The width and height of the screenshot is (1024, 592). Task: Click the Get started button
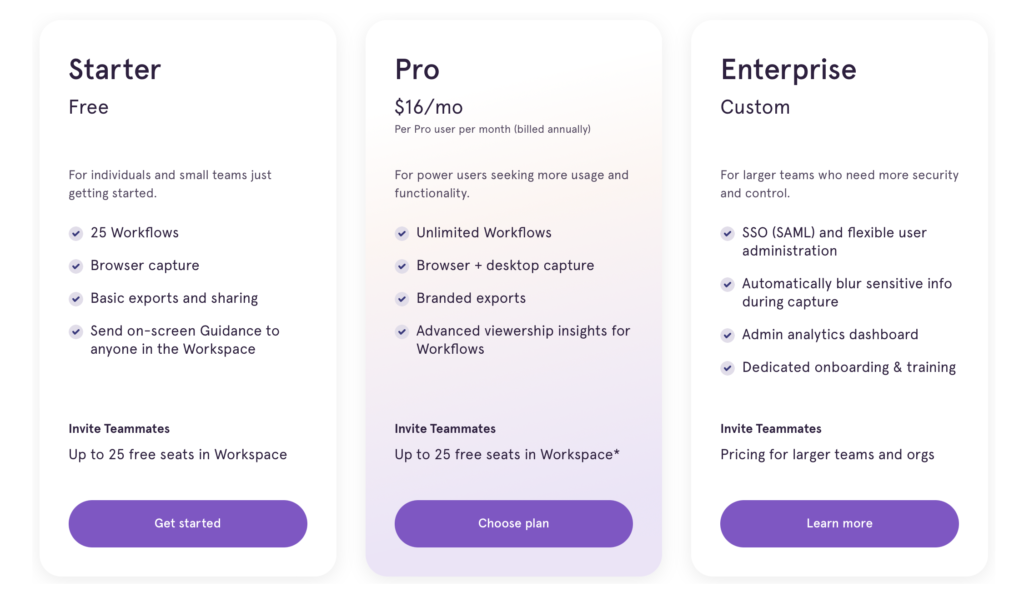tap(187, 523)
